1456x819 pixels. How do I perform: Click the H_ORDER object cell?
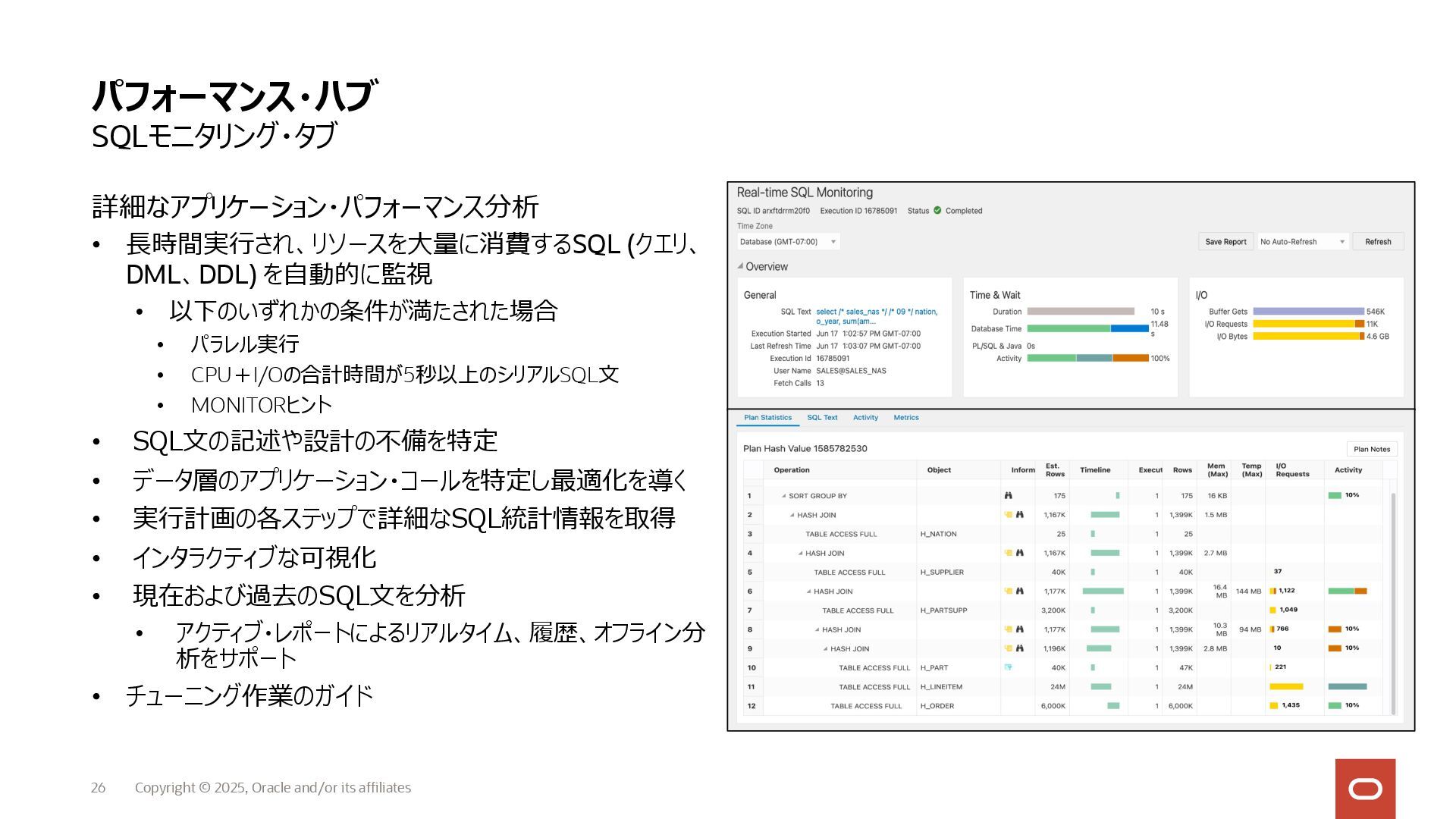[x=937, y=706]
